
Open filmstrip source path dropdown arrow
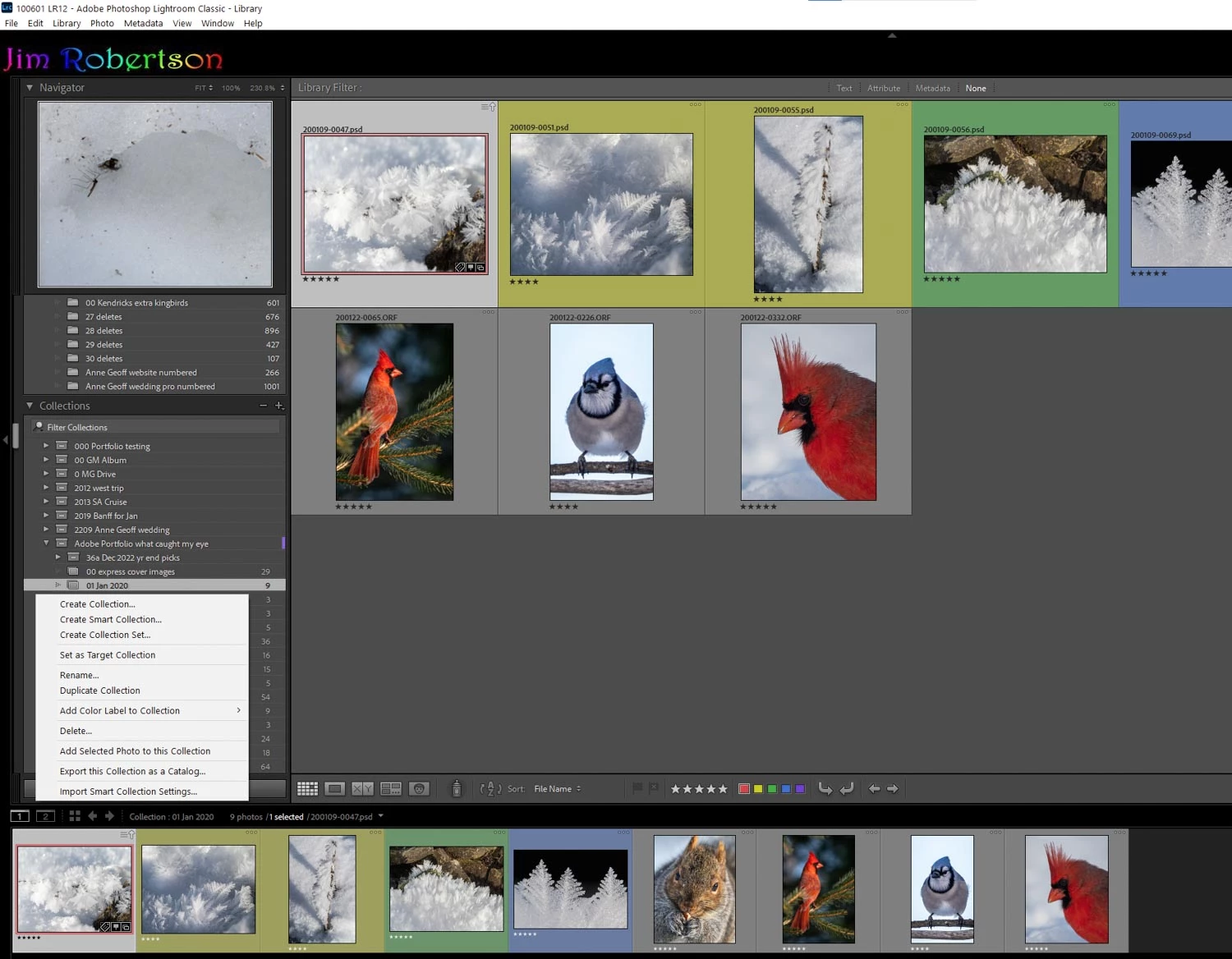tap(380, 816)
